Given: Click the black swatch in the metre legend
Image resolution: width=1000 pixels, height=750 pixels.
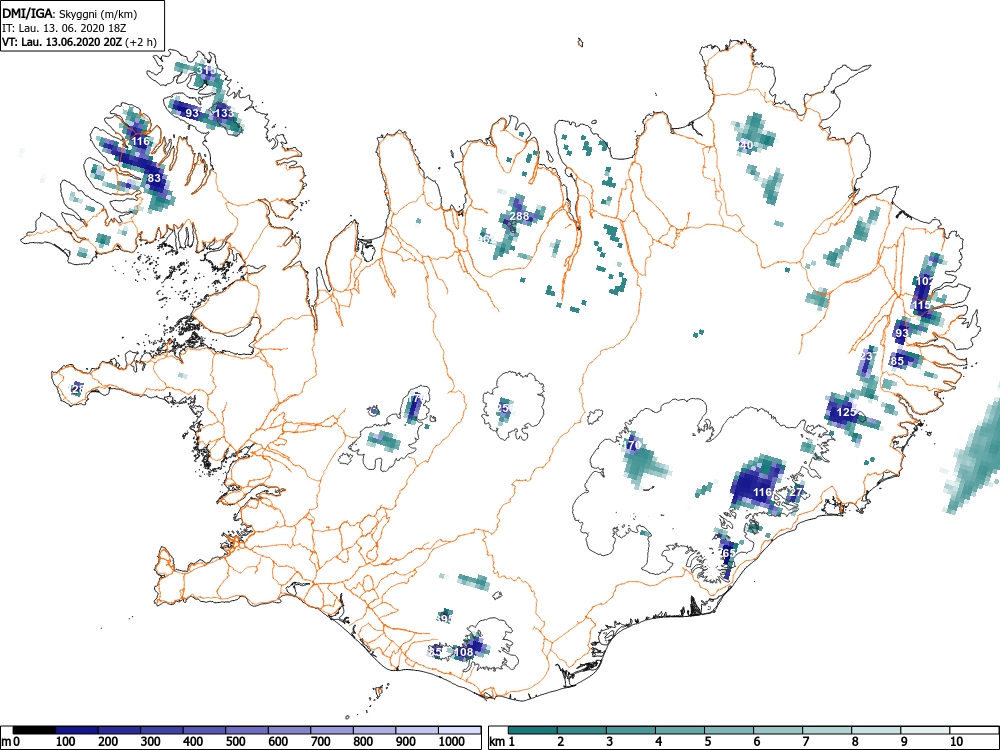Looking at the screenshot, I should tap(34, 730).
